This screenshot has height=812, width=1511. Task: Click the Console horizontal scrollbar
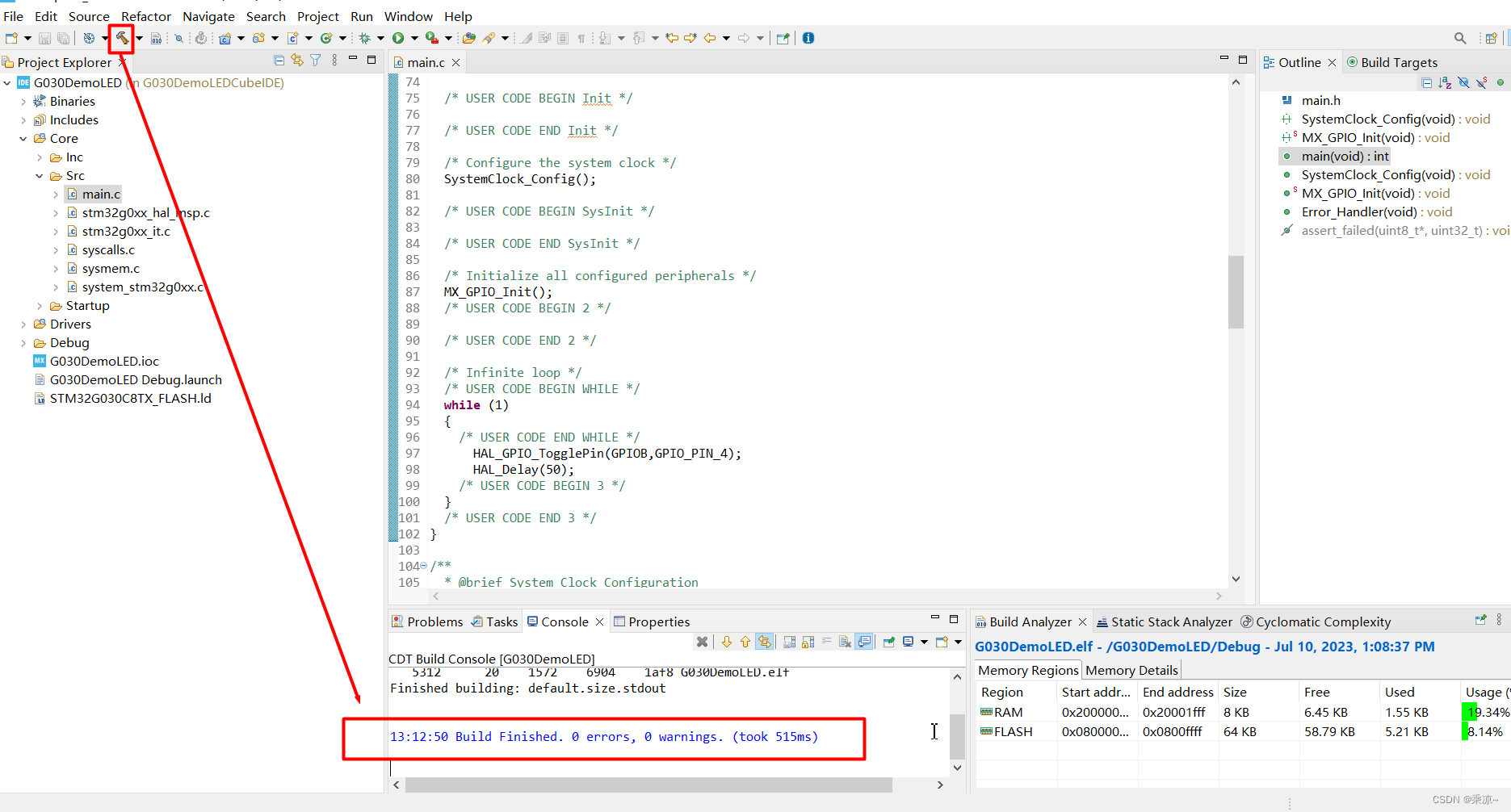pyautogui.click(x=648, y=785)
